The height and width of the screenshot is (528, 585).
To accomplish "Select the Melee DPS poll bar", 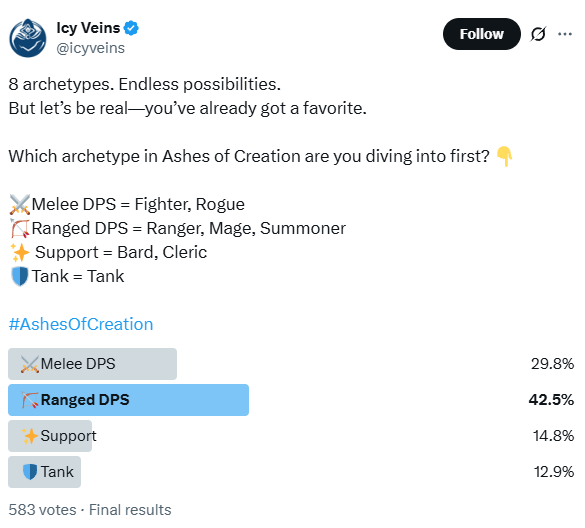I will click(x=93, y=364).
